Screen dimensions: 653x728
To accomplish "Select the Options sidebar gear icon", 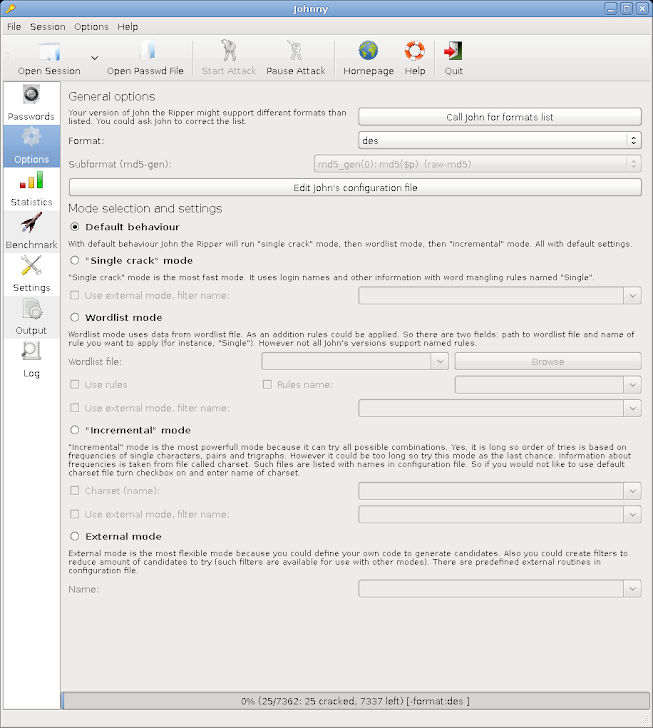I will click(32, 137).
